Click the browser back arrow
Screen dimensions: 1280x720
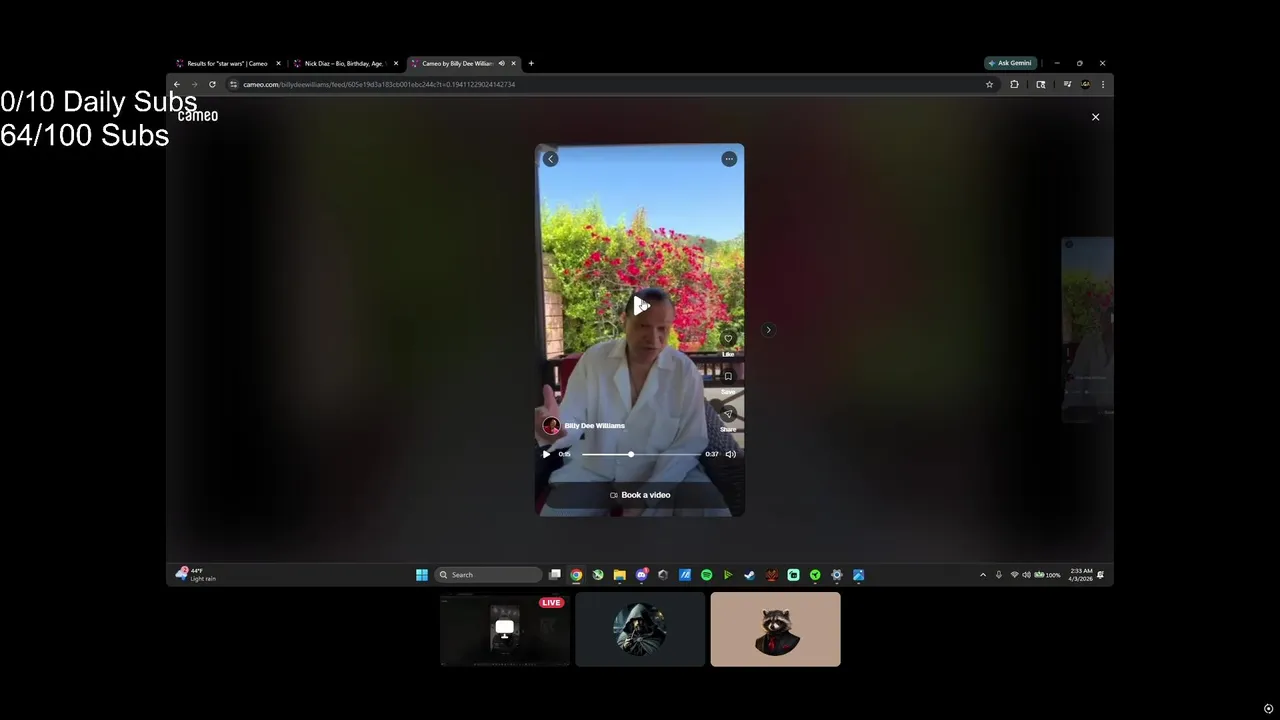tap(177, 85)
